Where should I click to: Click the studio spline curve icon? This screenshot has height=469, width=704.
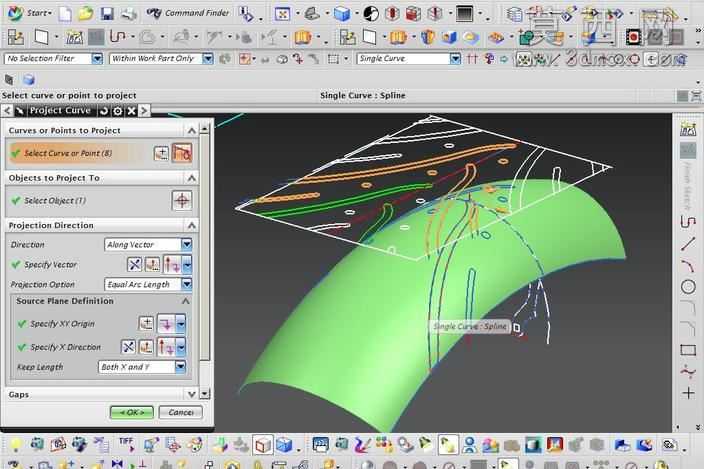(118, 37)
